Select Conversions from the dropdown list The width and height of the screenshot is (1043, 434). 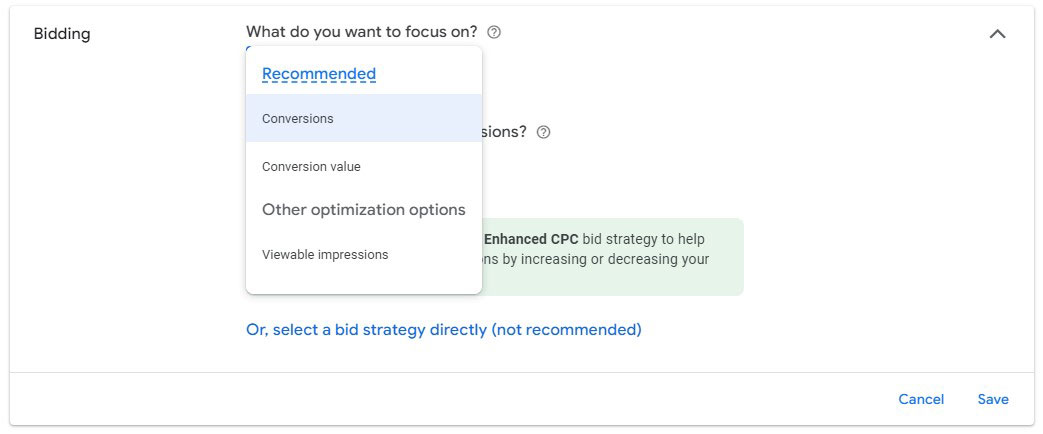[x=364, y=118]
